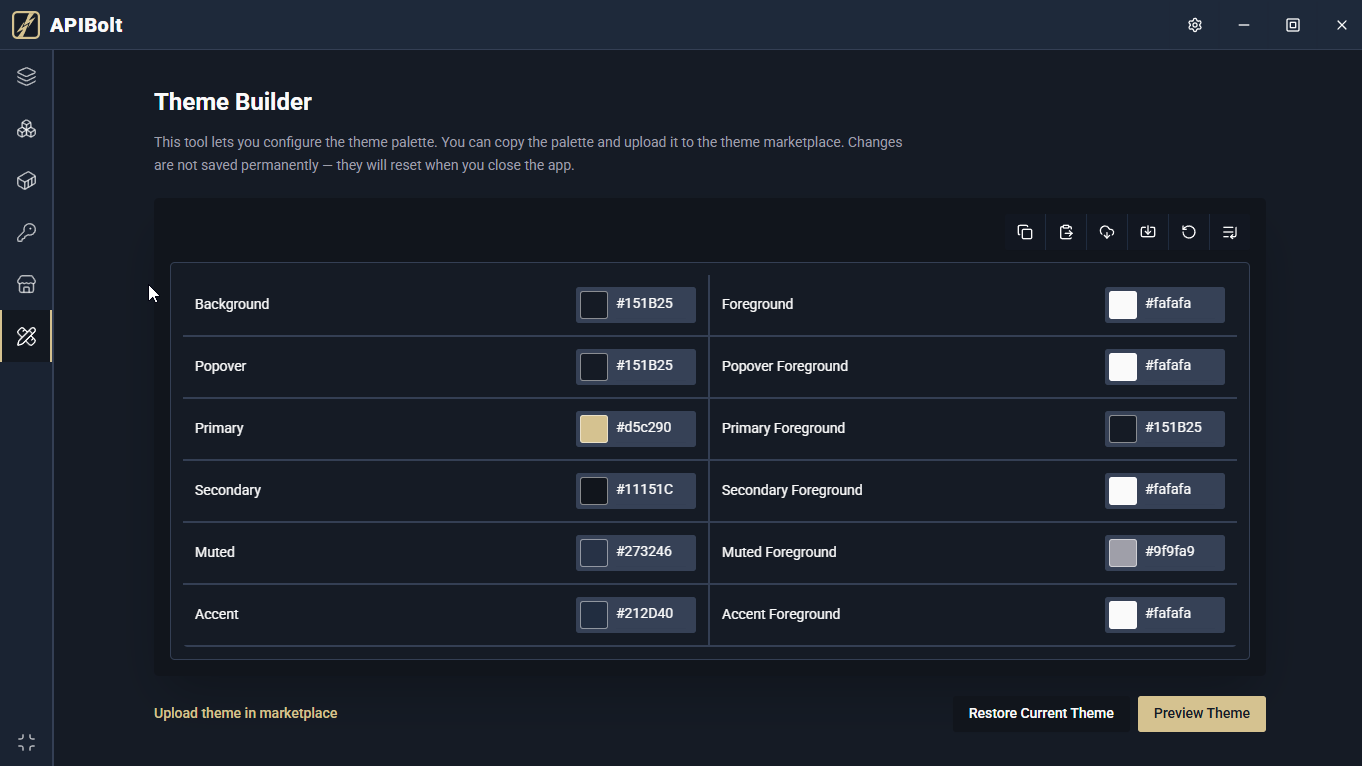The width and height of the screenshot is (1362, 766).
Task: Click the "Background" row label
Action: click(232, 304)
